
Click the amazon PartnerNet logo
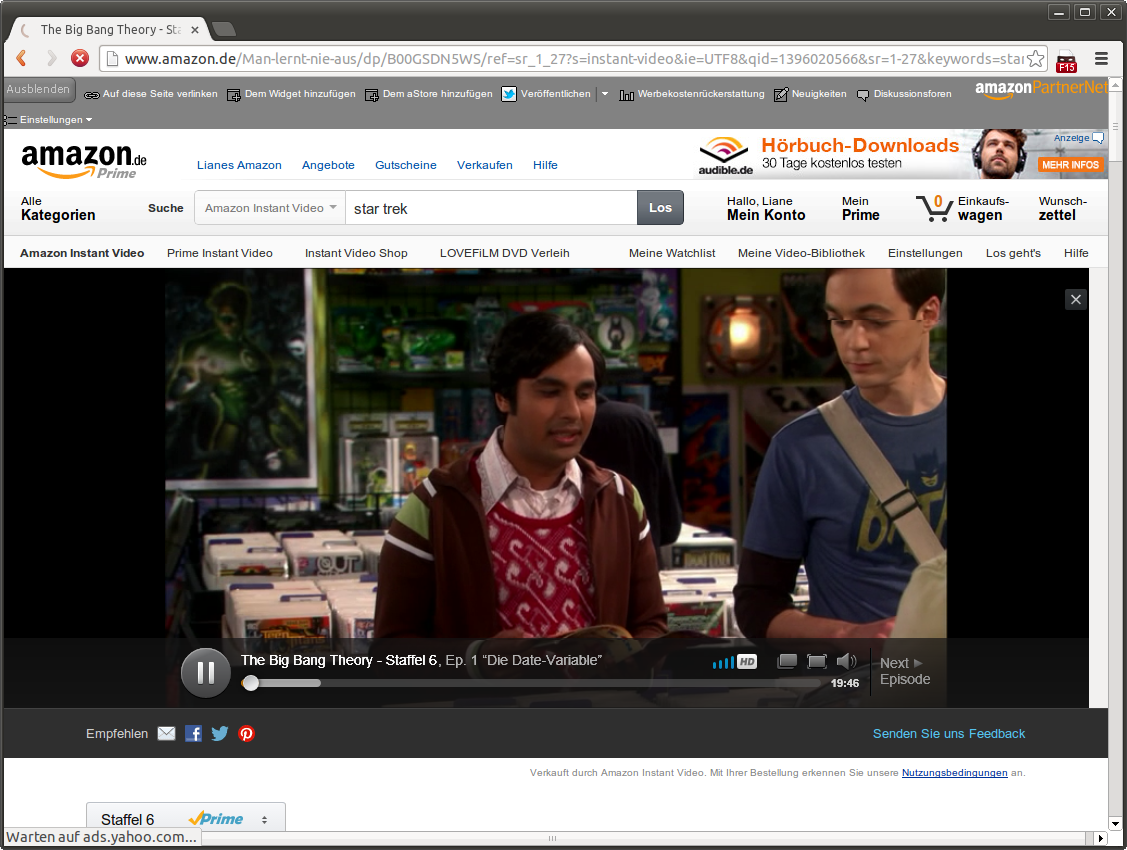(x=1041, y=88)
